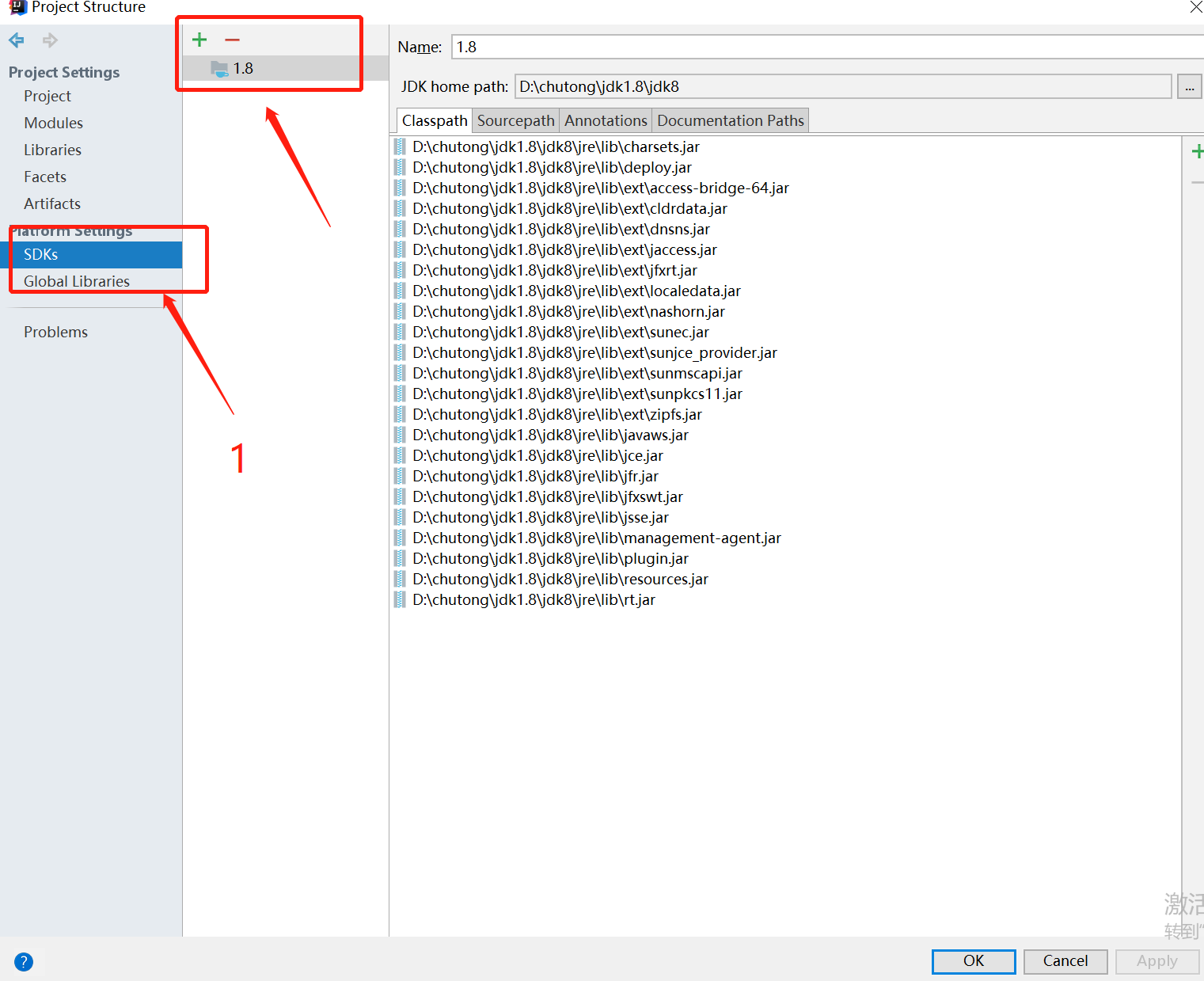Viewport: 1204px width, 981px height.
Task: Click the jar icon next to rt.jar
Action: (399, 599)
